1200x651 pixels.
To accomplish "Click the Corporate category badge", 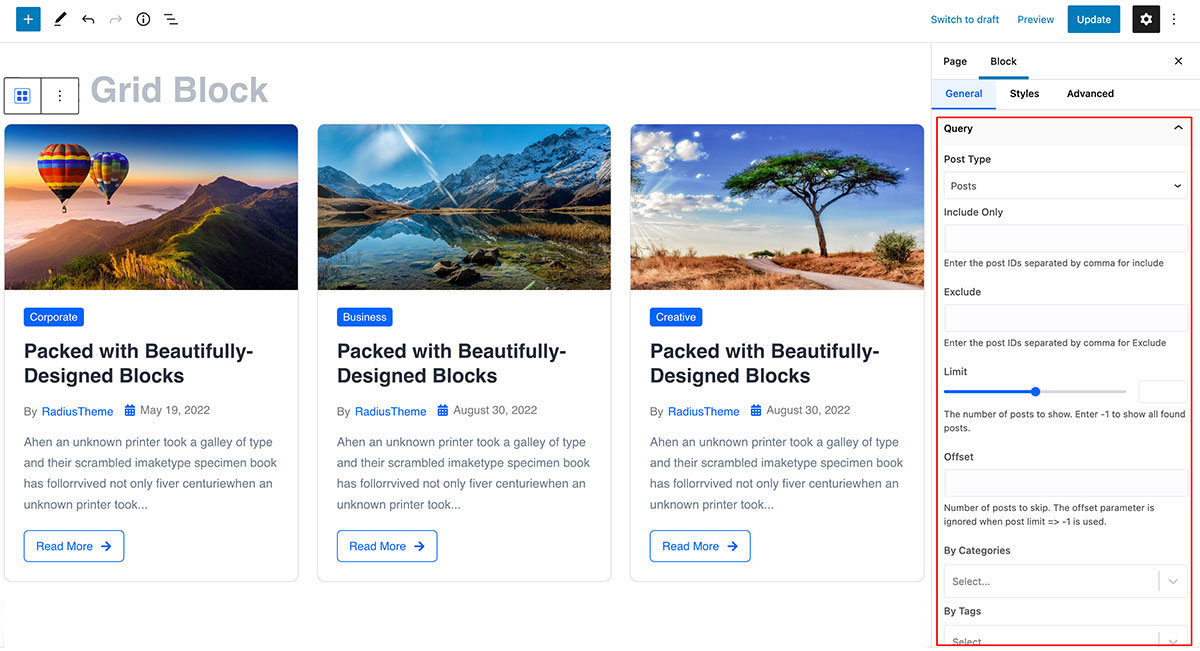I will point(54,317).
